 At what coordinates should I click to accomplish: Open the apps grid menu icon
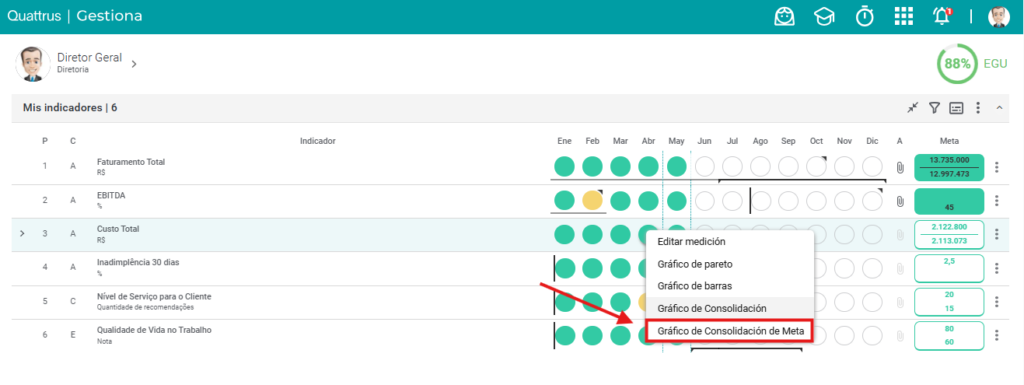[x=903, y=16]
